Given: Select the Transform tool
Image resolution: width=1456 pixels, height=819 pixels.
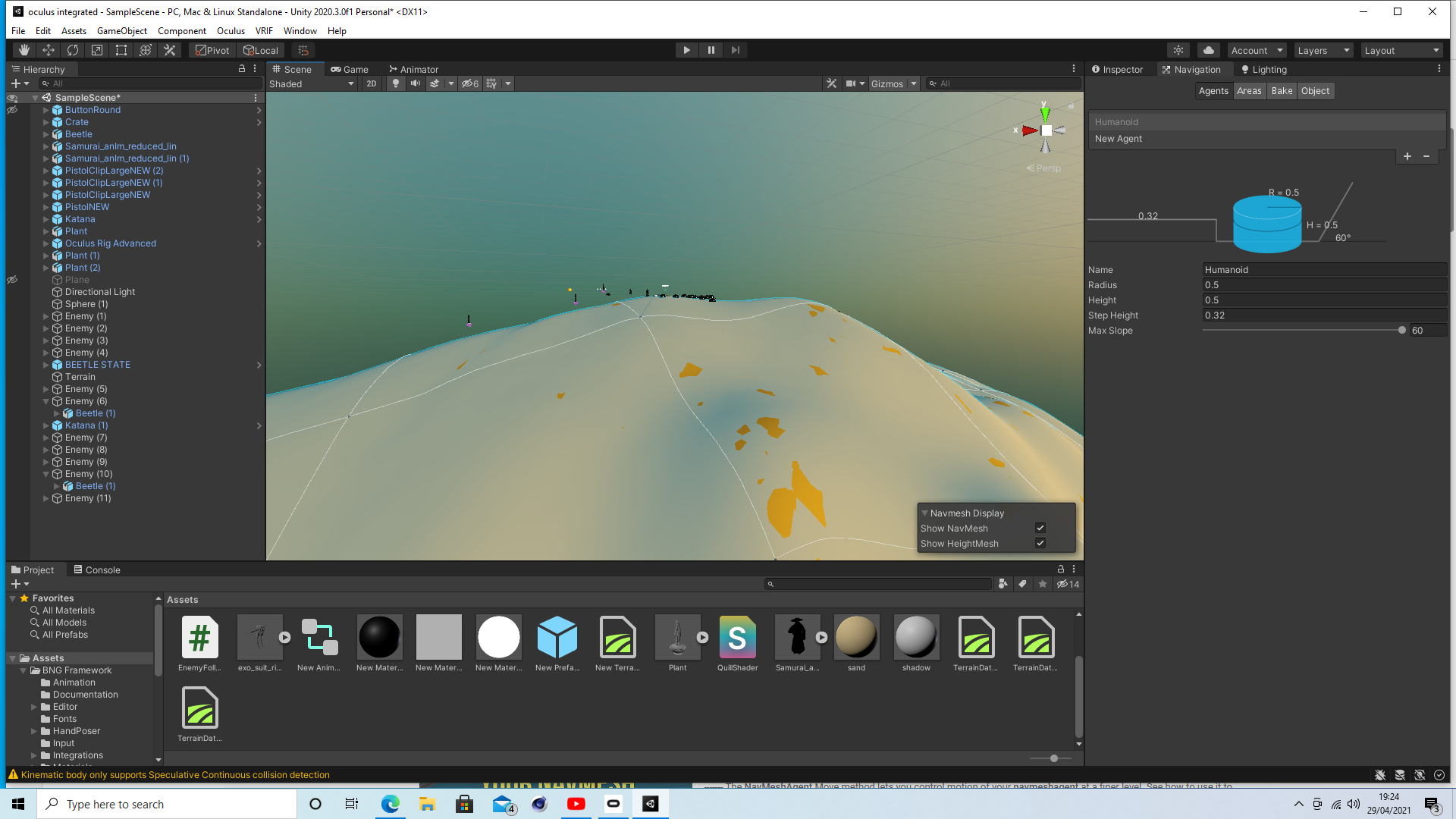Looking at the screenshot, I should (146, 50).
